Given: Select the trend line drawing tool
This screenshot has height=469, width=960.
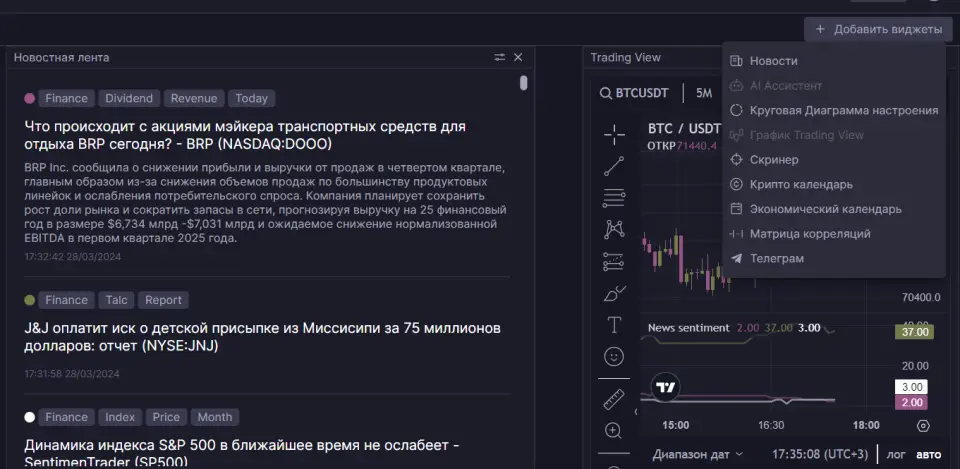Looking at the screenshot, I should (x=614, y=166).
